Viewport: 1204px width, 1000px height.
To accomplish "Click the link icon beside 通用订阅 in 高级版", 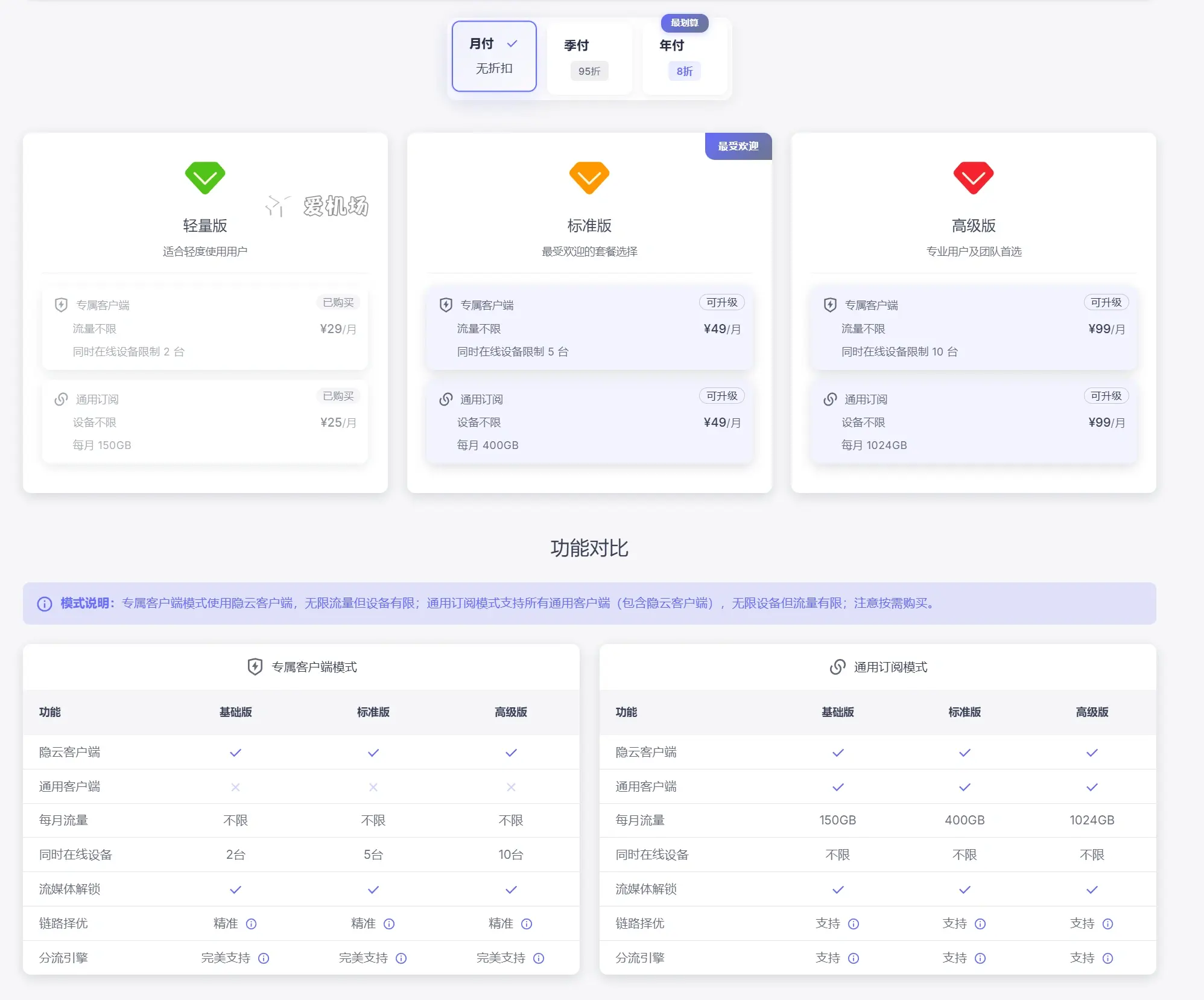I will (x=830, y=399).
